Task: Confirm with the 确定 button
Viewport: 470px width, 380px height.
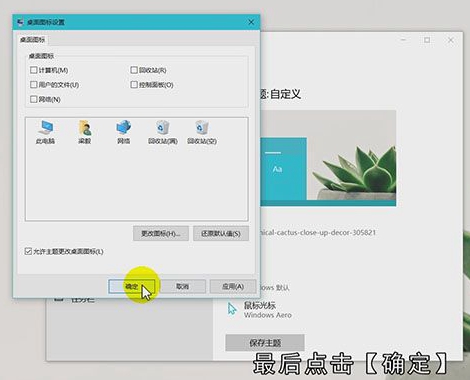Action: (x=132, y=286)
